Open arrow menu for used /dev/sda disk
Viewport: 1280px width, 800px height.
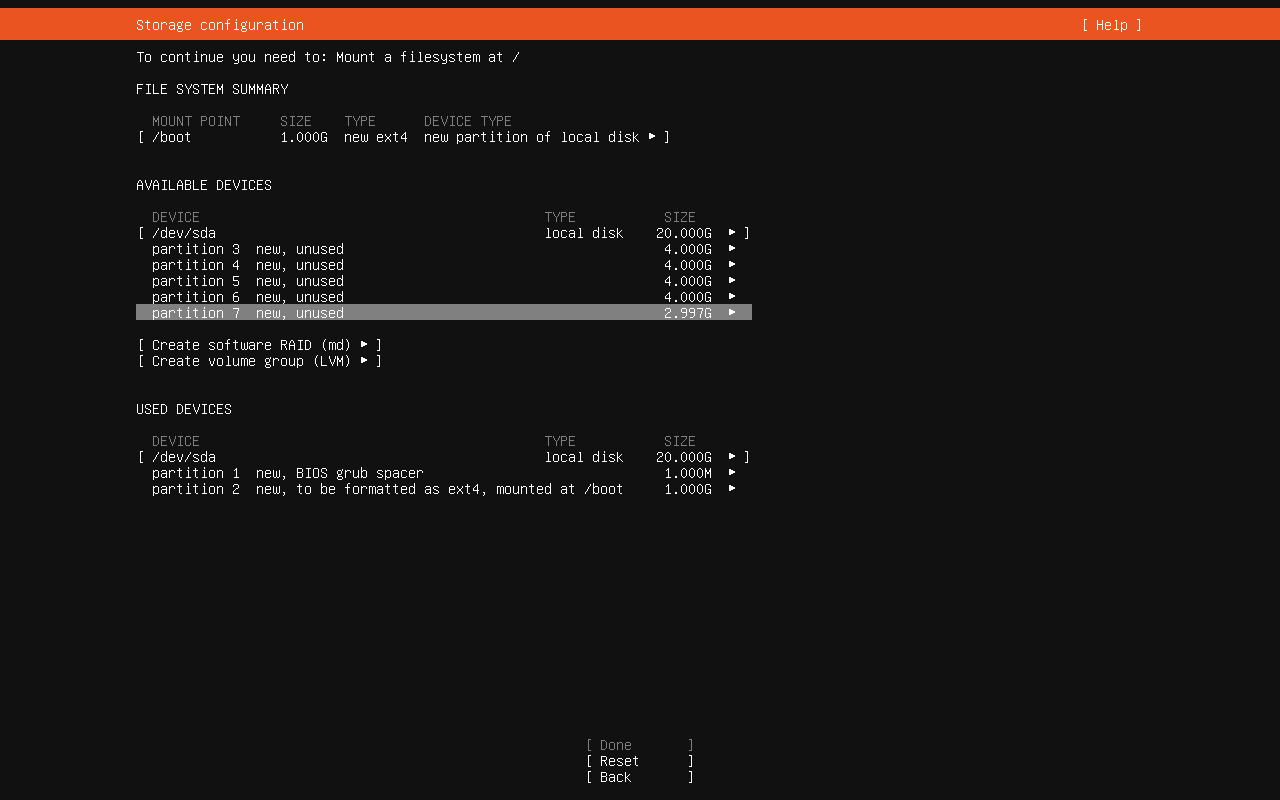[732, 456]
